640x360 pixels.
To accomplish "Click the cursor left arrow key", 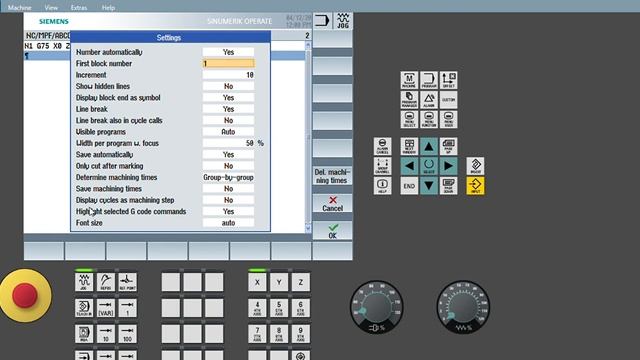I will click(409, 166).
